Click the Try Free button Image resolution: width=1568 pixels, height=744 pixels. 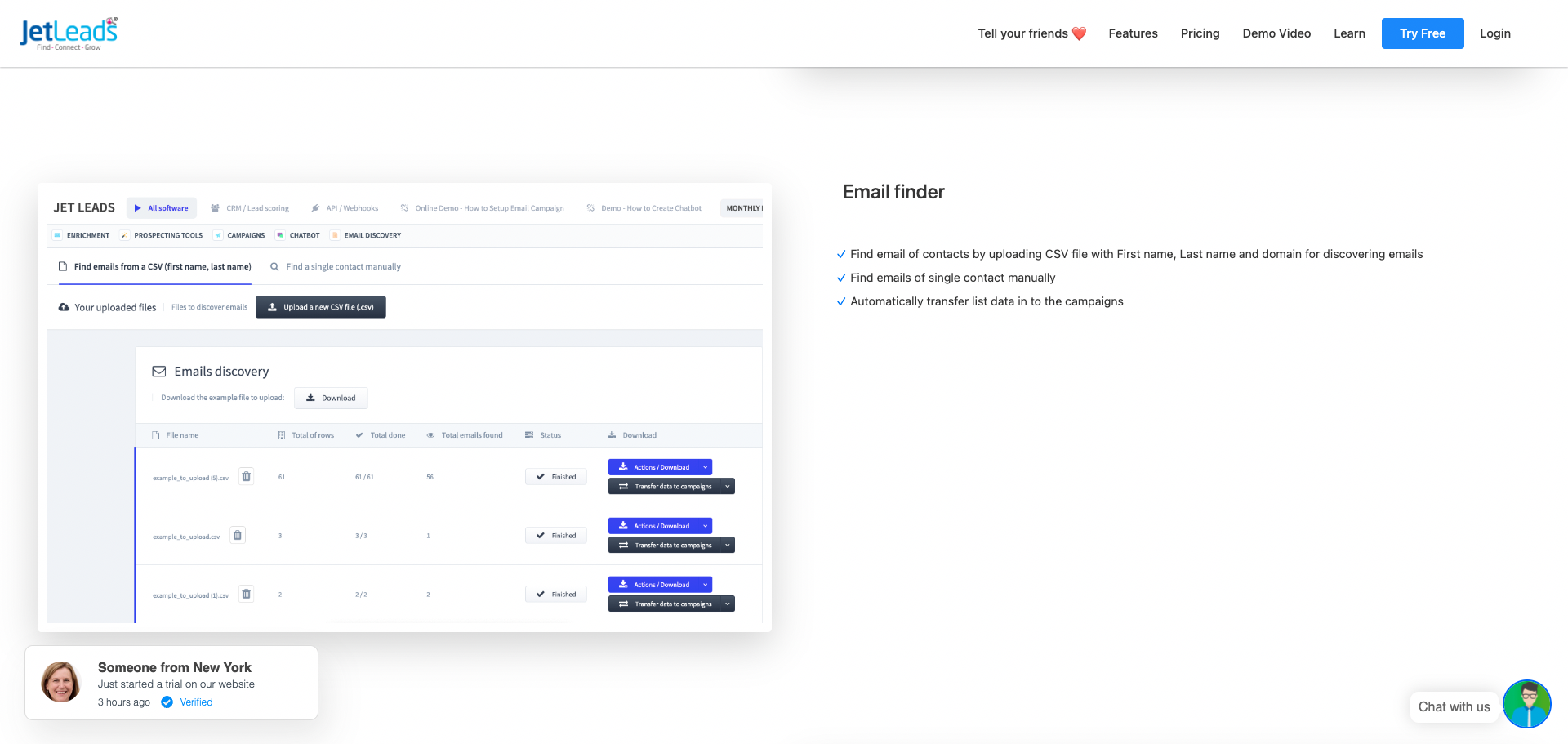click(1423, 33)
